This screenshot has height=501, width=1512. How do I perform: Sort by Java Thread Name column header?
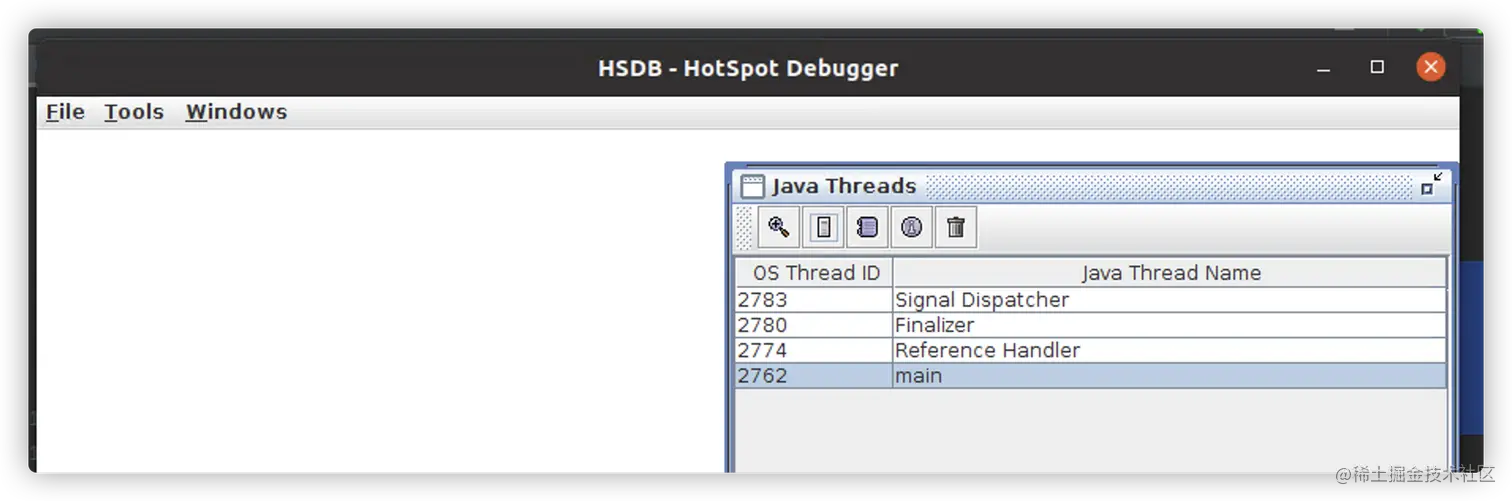(1170, 273)
